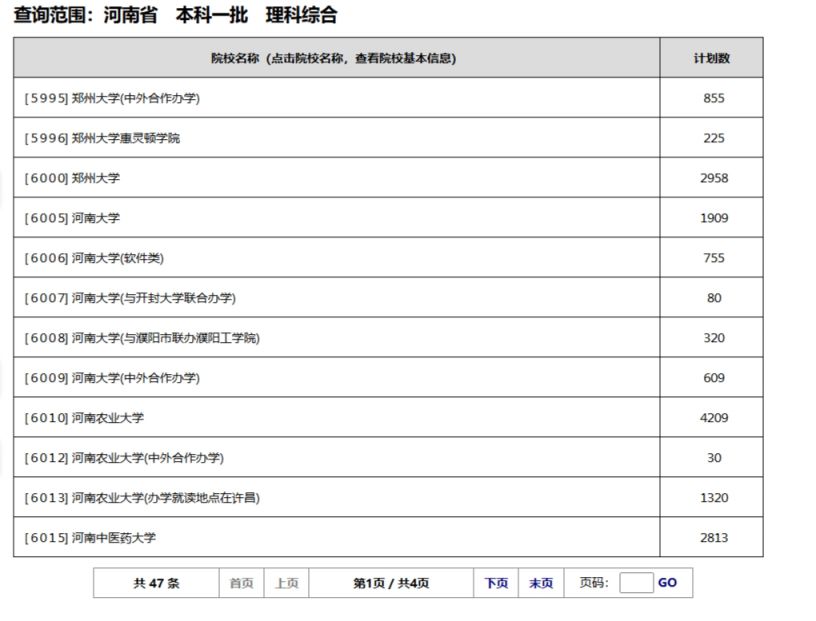Focus the 页码 page number input box

pyautogui.click(x=636, y=582)
